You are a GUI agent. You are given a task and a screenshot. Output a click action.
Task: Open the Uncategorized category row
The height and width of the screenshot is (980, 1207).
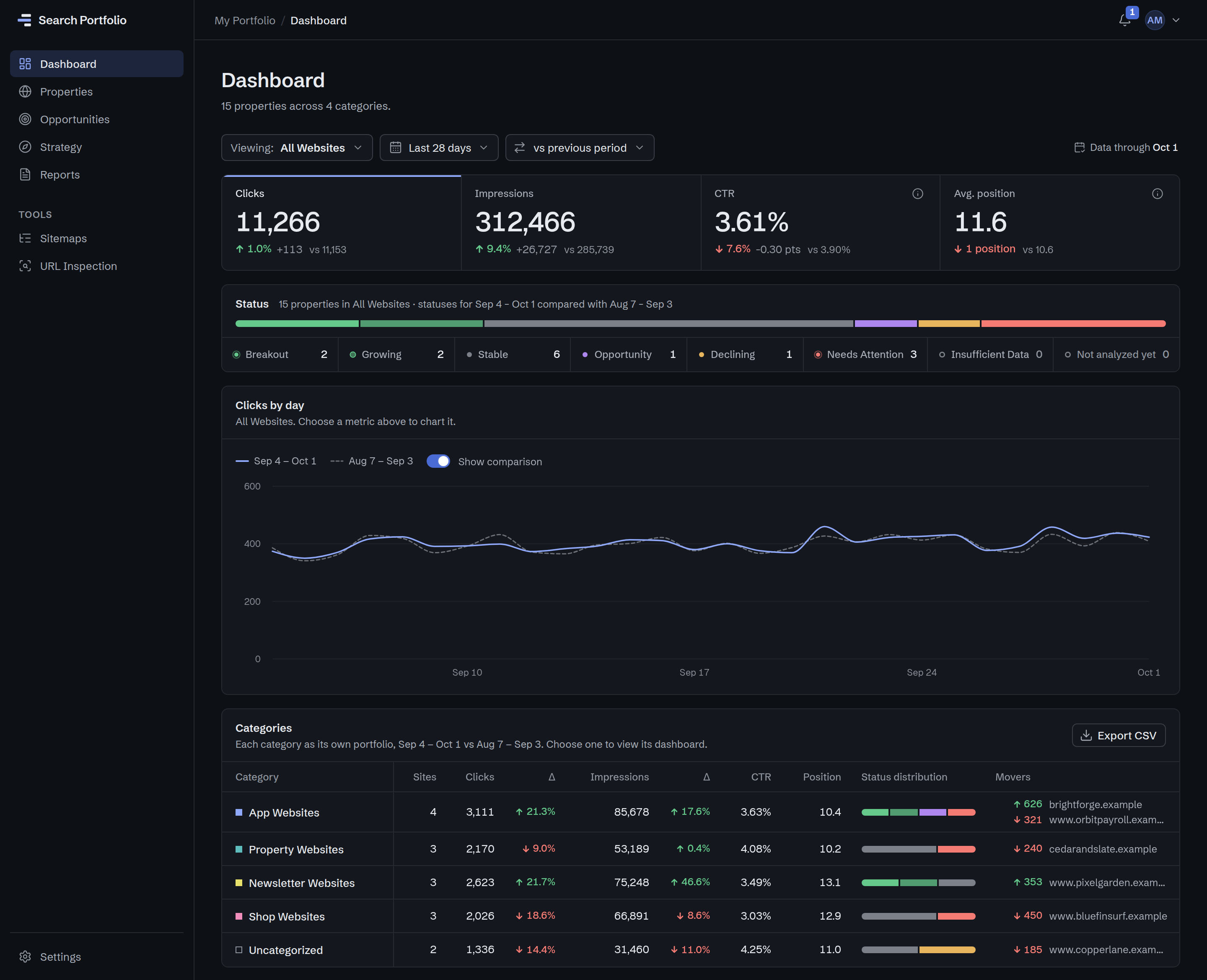[x=700, y=949]
